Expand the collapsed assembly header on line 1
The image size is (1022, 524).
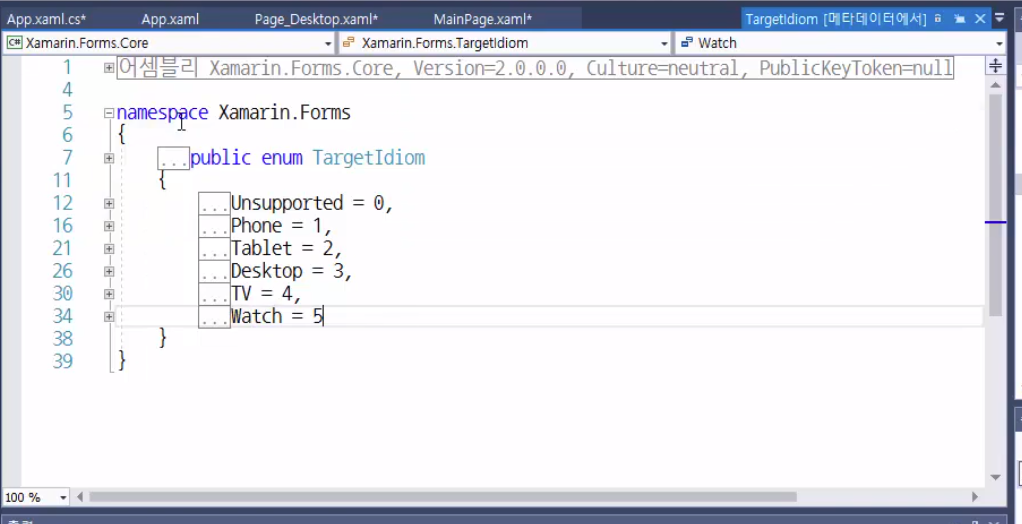tap(109, 68)
